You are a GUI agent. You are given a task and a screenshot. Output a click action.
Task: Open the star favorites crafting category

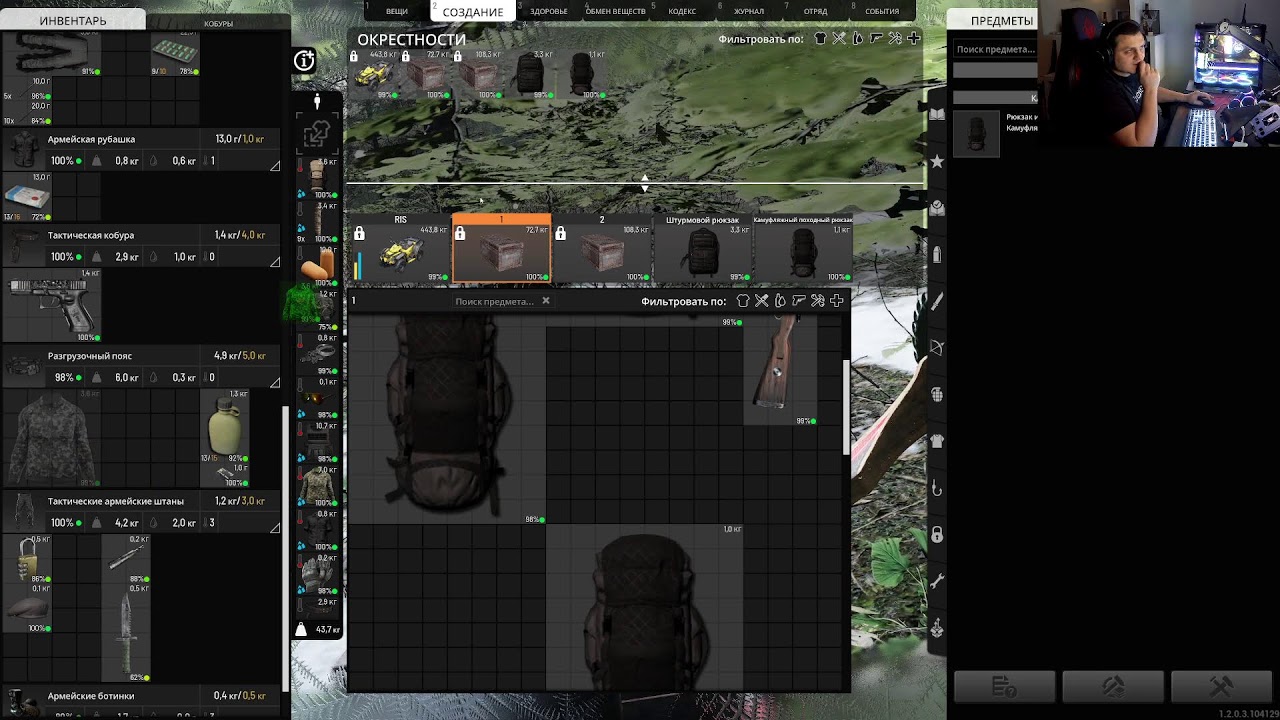(937, 161)
